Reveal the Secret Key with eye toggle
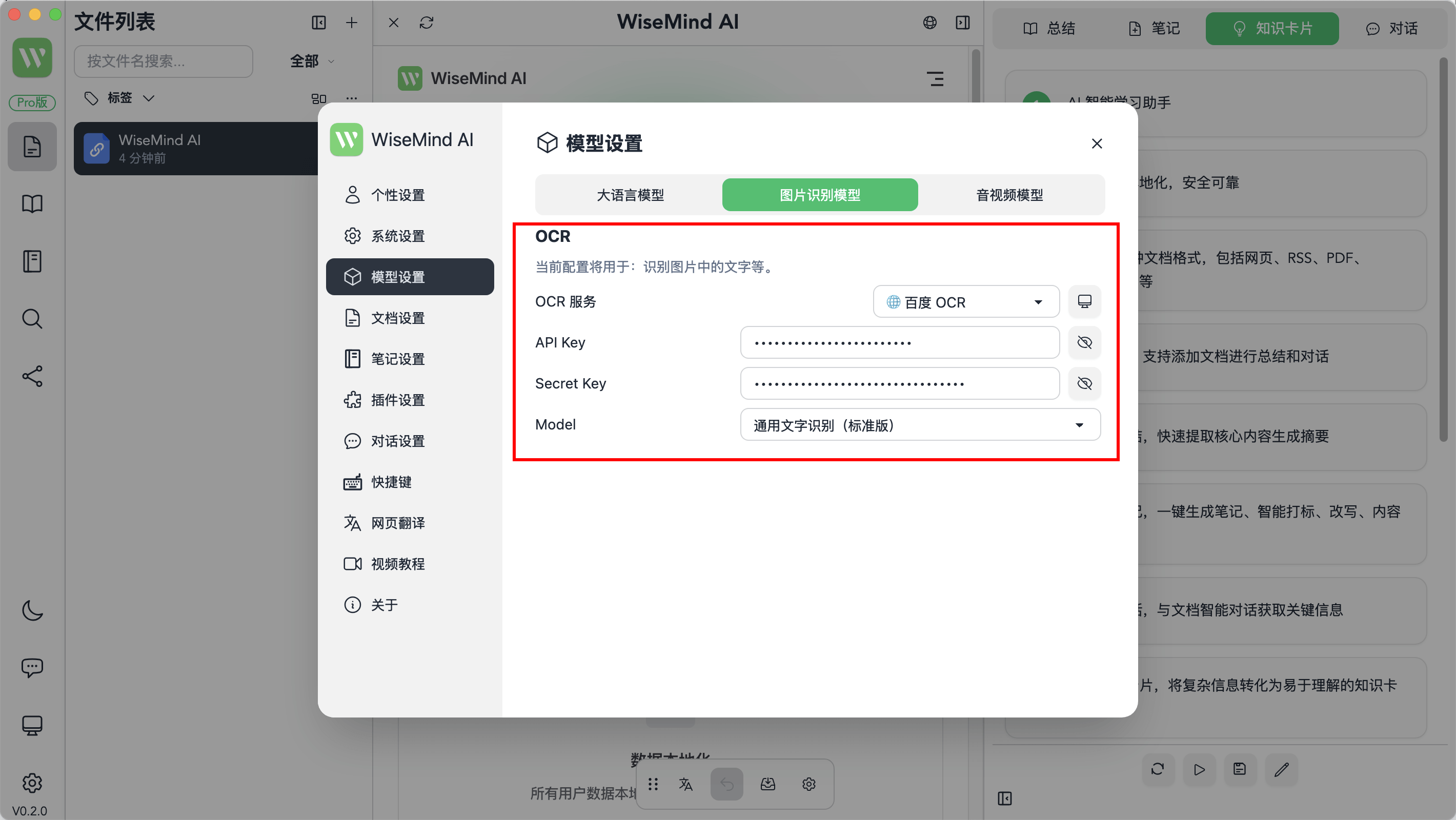Viewport: 1456px width, 820px height. pyautogui.click(x=1084, y=384)
